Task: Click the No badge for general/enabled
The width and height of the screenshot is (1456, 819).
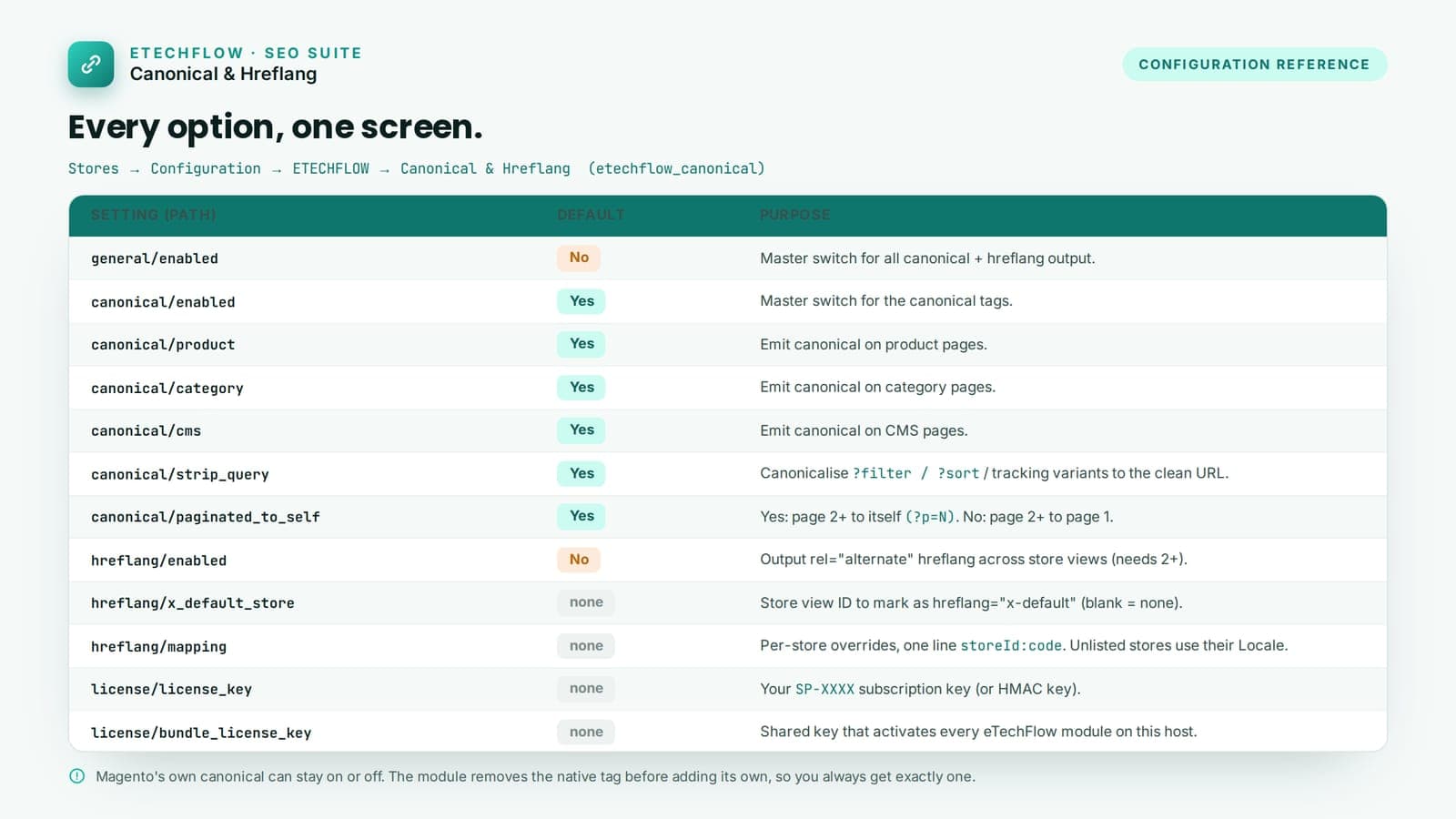Action: click(x=579, y=258)
